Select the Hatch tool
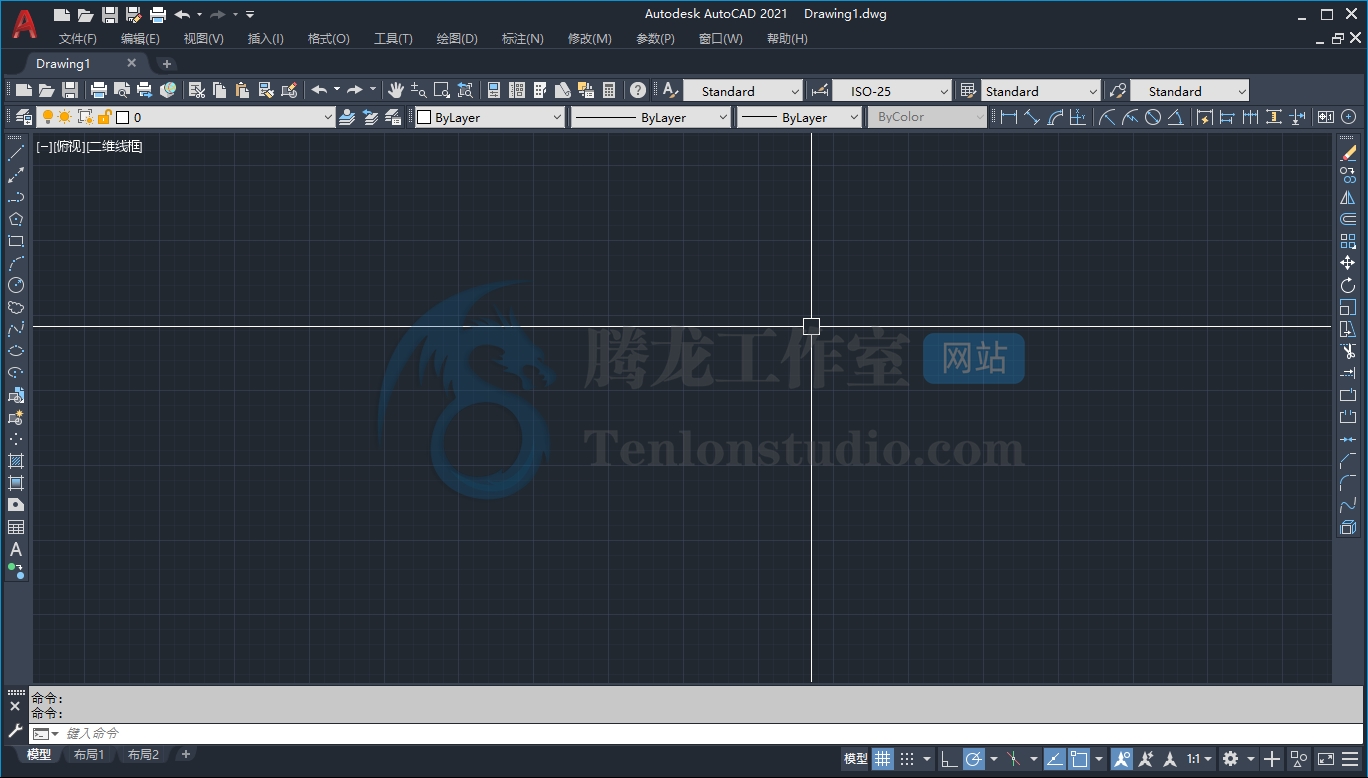This screenshot has width=1368, height=778. pos(16,461)
